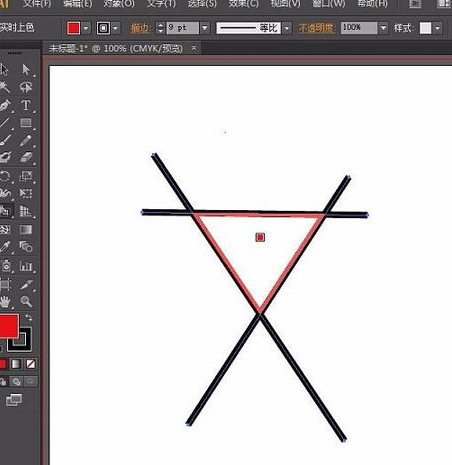Viewport: 452px width, 465px height.
Task: Click the stroke color box in control bar
Action: click(x=103, y=28)
